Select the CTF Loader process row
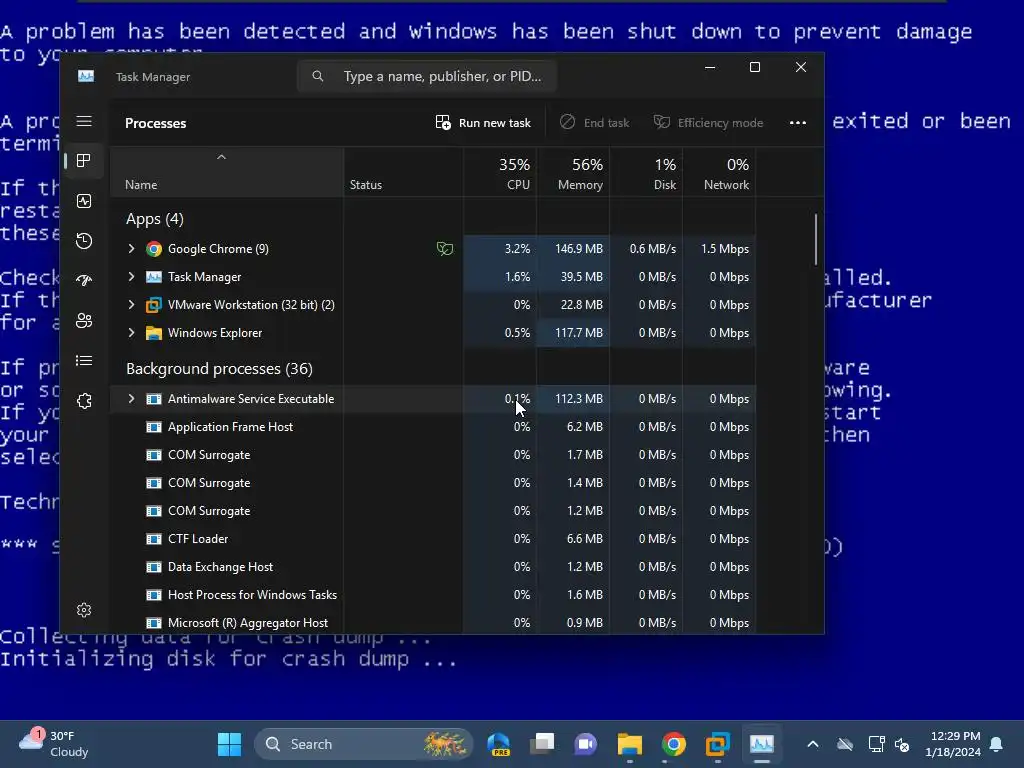This screenshot has height=768, width=1024. (432, 539)
